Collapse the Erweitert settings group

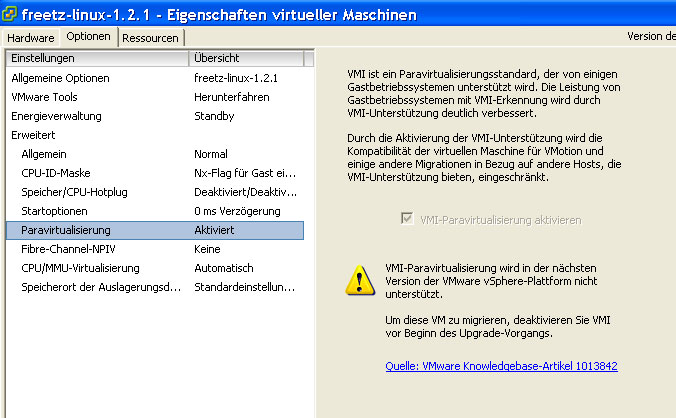32,135
